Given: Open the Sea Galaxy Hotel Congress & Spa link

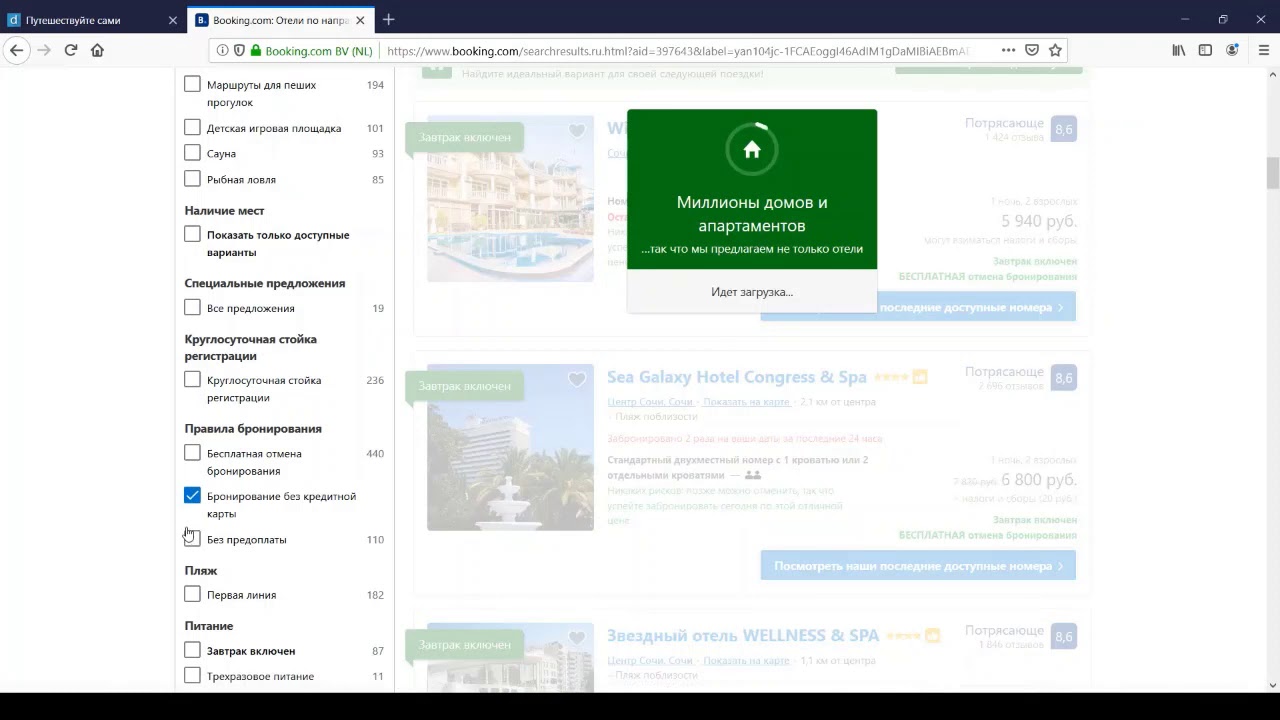Looking at the screenshot, I should point(736,377).
